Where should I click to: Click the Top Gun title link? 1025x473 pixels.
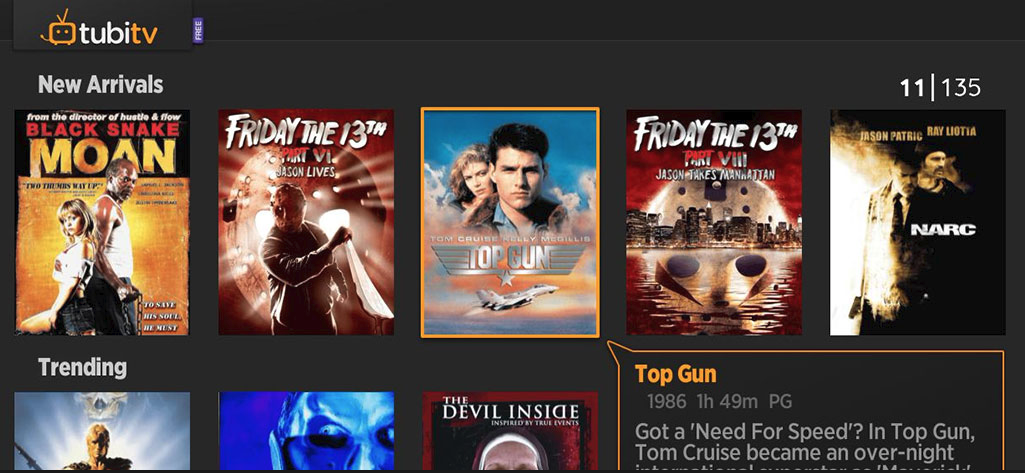coord(675,374)
